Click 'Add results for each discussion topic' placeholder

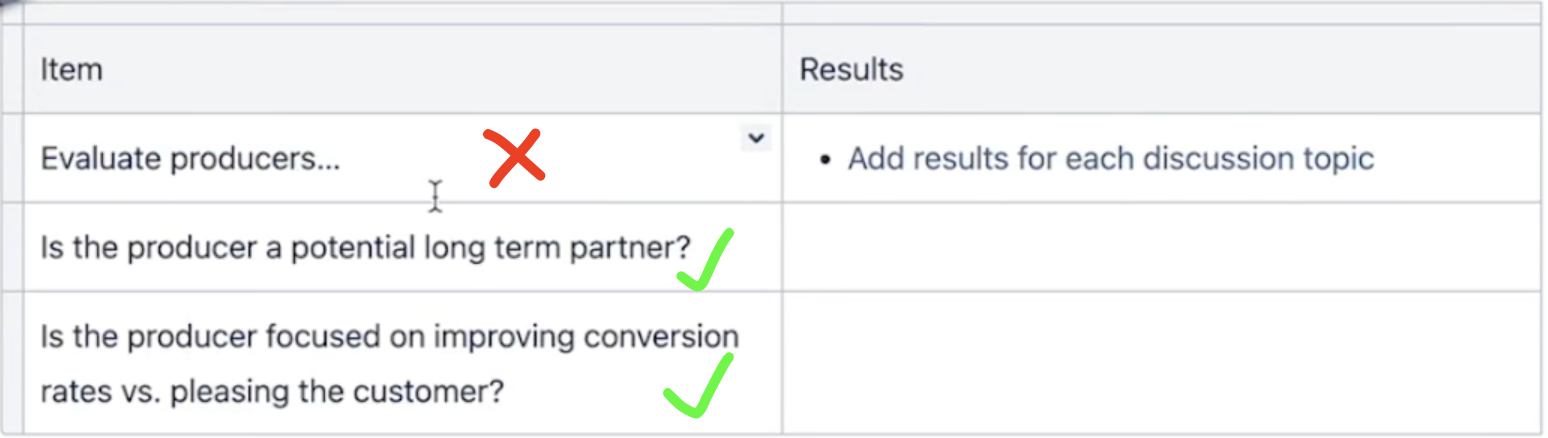pos(1111,158)
